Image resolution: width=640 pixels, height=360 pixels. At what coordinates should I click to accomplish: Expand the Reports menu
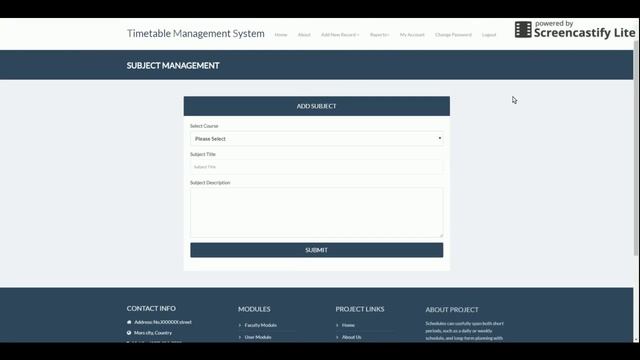click(x=380, y=35)
